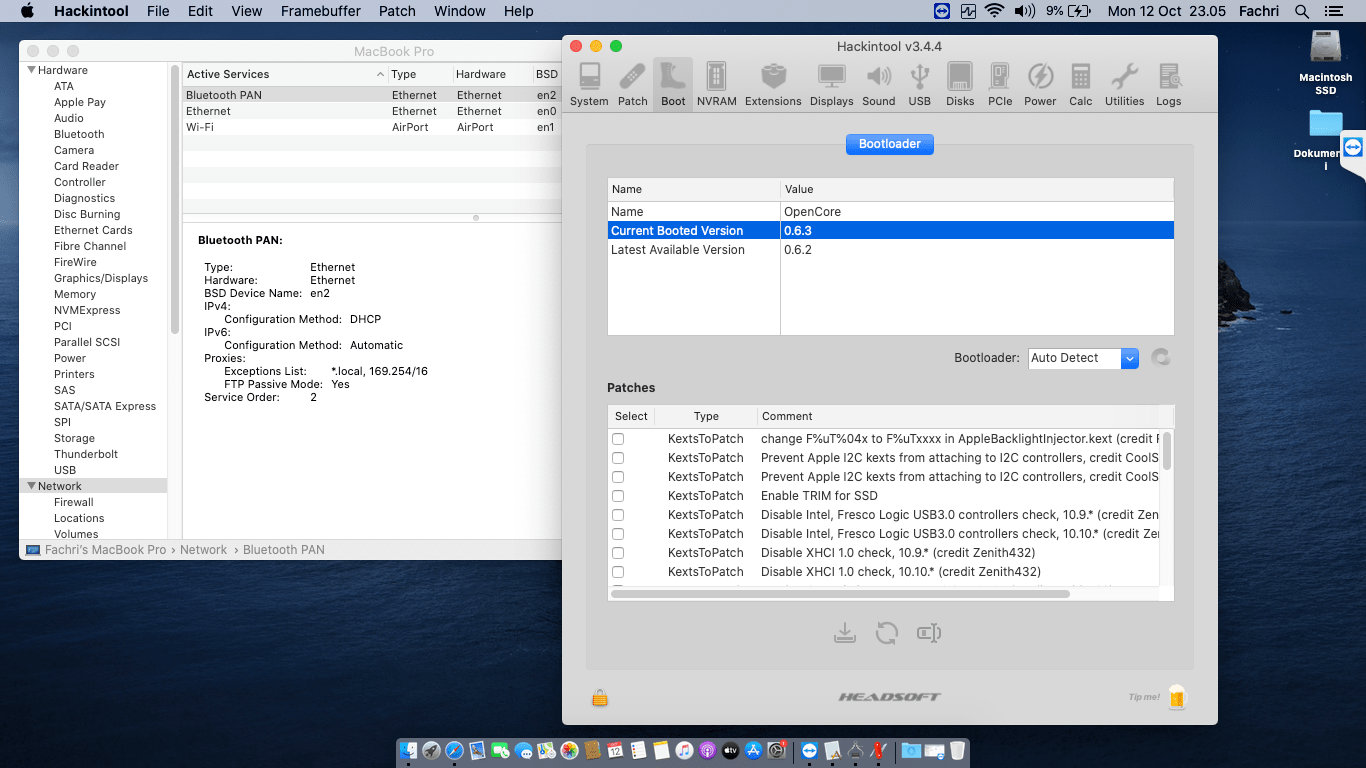This screenshot has height=768, width=1366.
Task: Select the Wi-Fi row in Active Services
Action: pos(372,127)
